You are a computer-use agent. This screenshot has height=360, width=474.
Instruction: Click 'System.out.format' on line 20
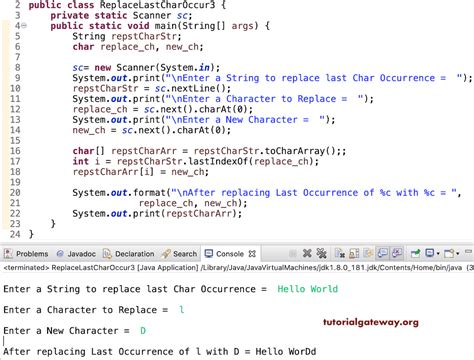(x=119, y=193)
